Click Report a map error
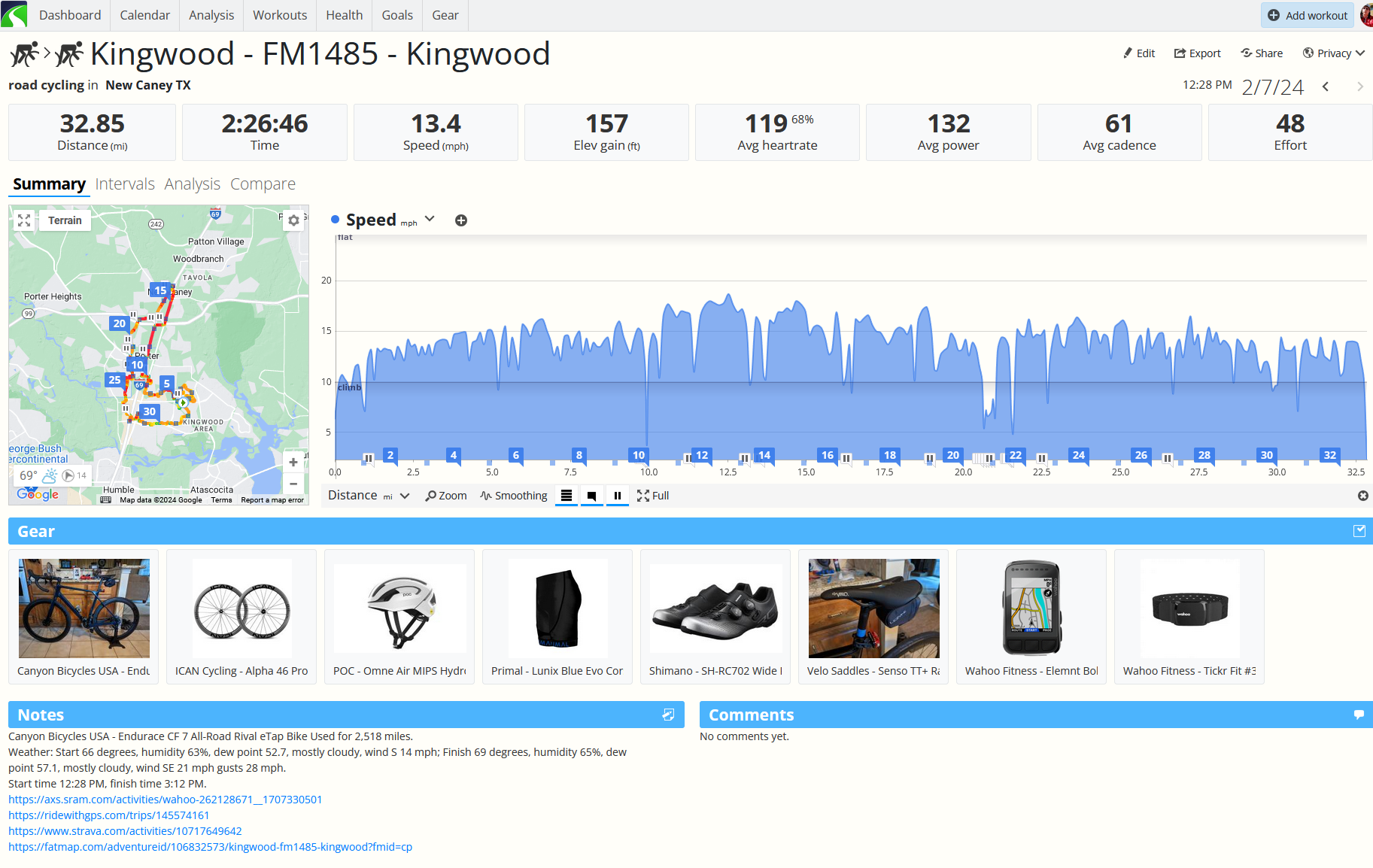The height and width of the screenshot is (868, 1373). coord(272,500)
